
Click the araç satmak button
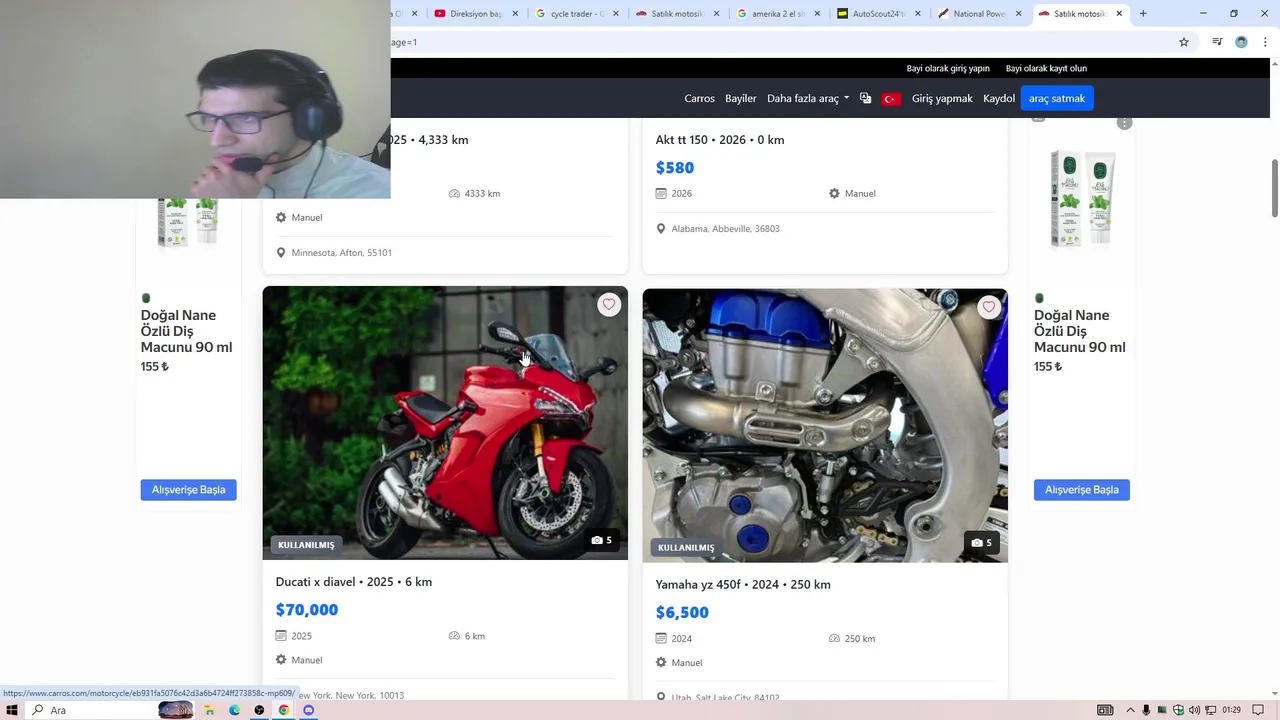coord(1057,98)
